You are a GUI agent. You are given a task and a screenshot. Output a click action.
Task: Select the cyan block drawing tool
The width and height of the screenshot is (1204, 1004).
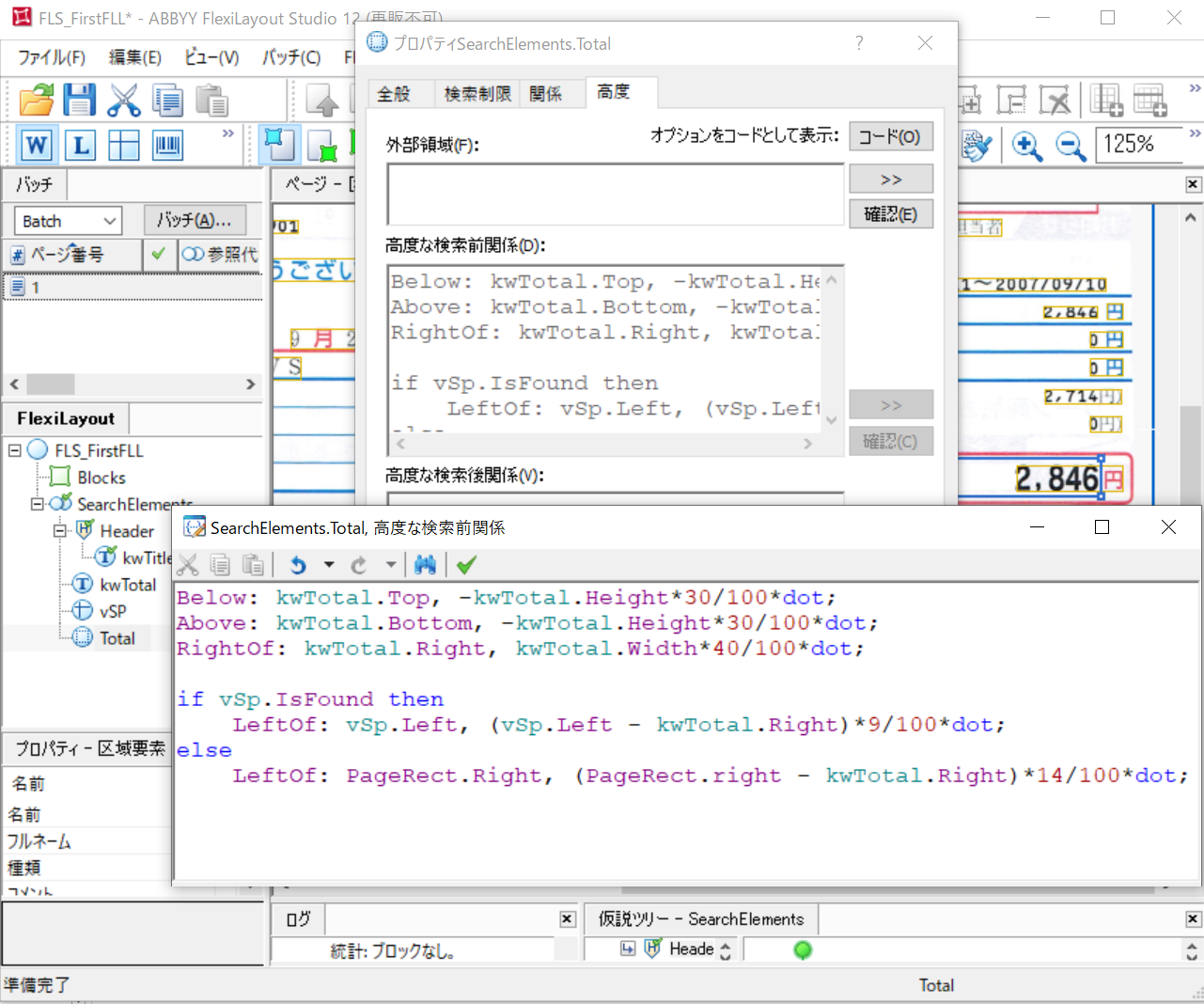(x=279, y=145)
